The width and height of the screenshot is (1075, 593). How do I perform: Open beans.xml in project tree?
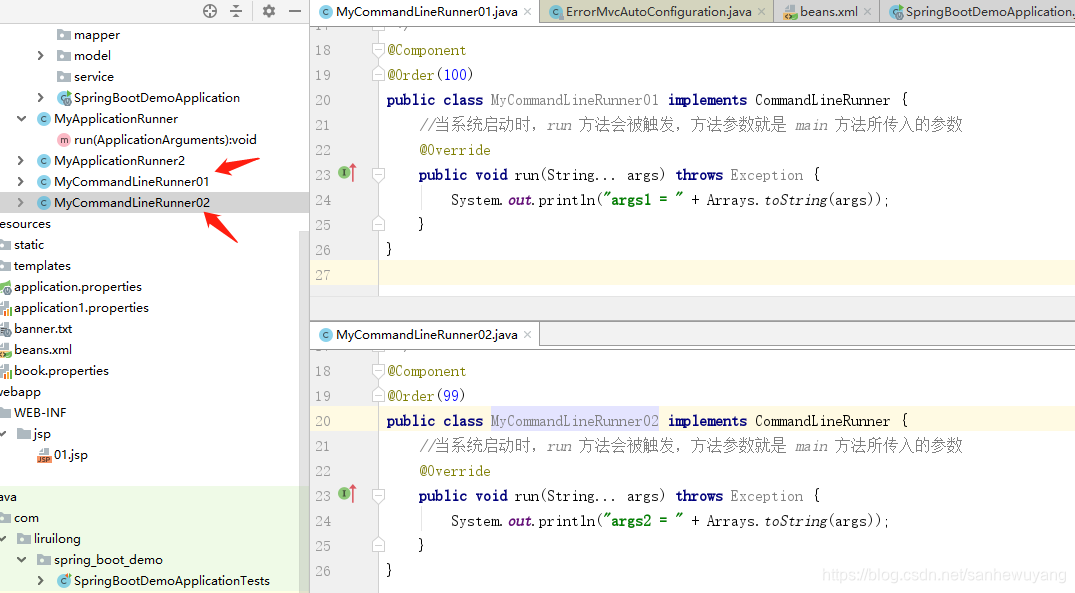point(43,350)
